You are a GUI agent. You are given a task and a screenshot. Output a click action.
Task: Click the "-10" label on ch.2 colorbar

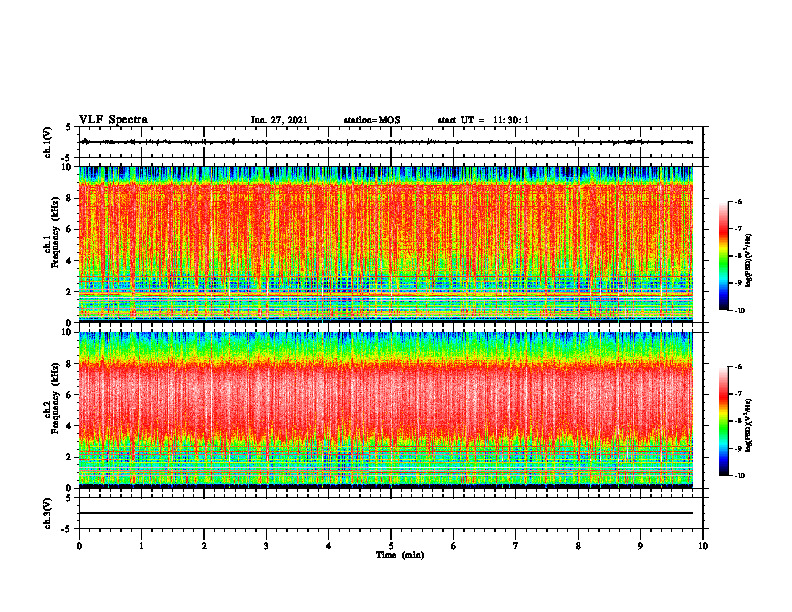(x=740, y=476)
